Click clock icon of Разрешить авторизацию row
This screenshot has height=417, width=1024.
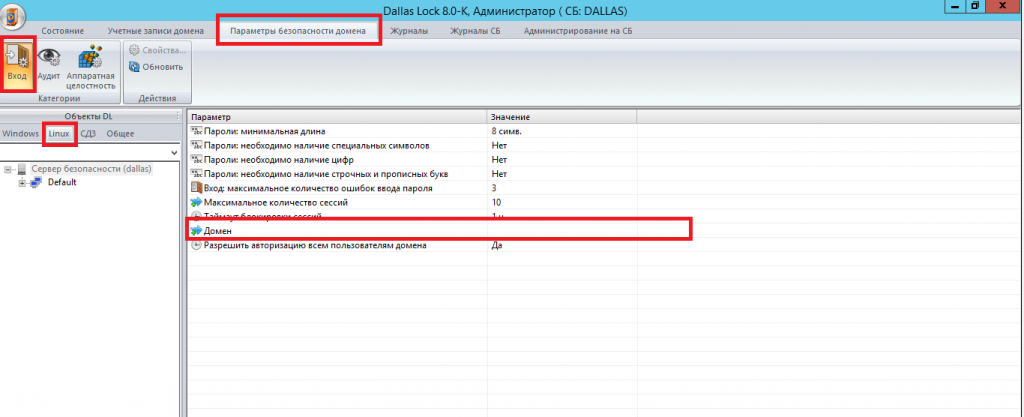coord(197,246)
